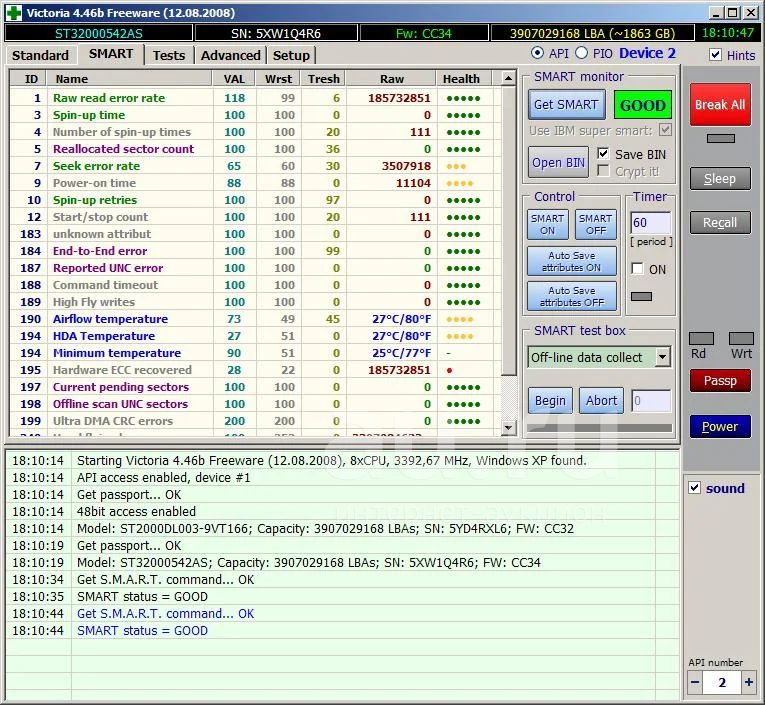Image resolution: width=765 pixels, height=705 pixels.
Task: Increase API number with plus button
Action: (x=748, y=682)
